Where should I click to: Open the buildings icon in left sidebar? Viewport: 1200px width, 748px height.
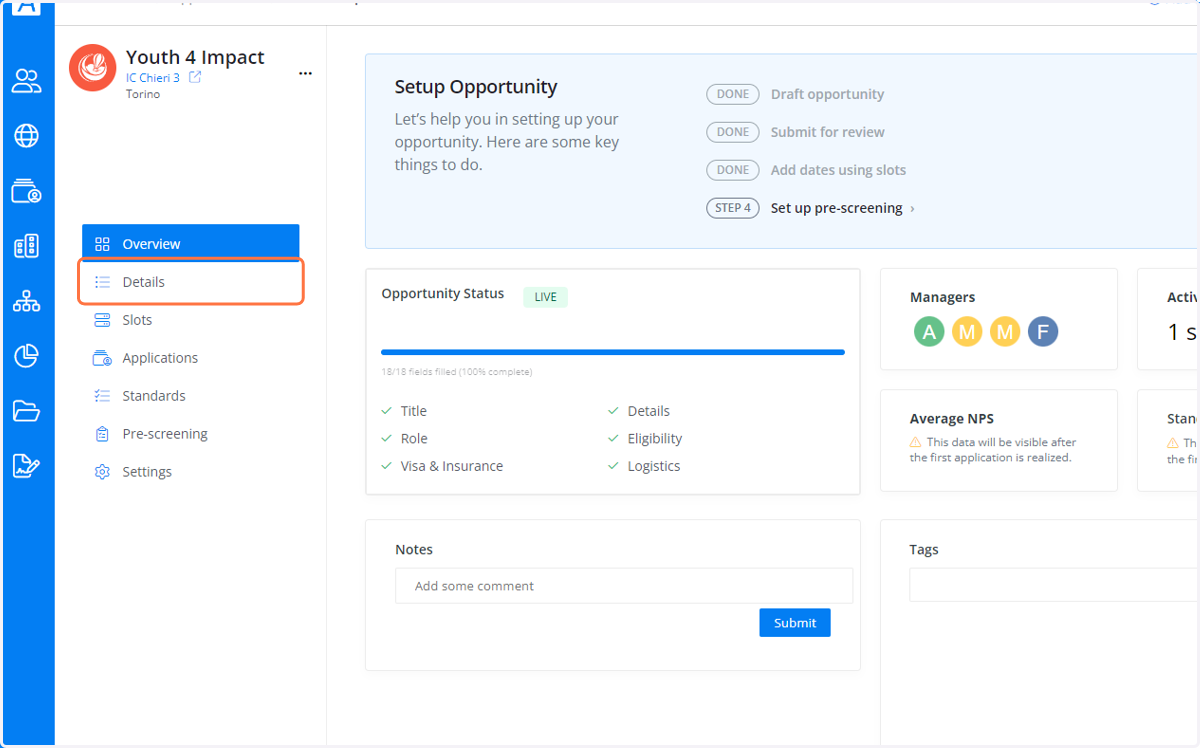tap(27, 246)
